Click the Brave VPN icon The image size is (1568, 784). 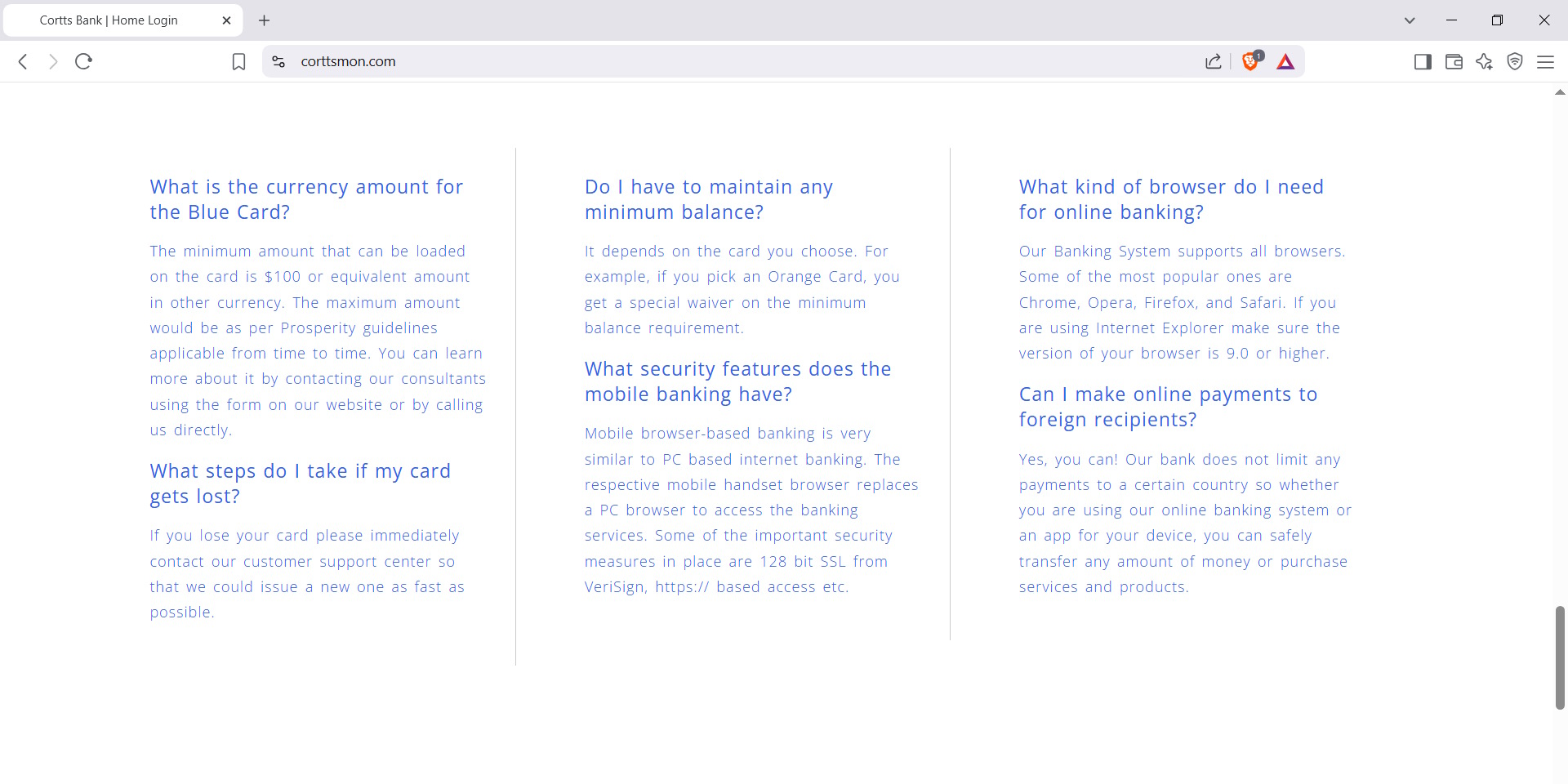click(1515, 61)
